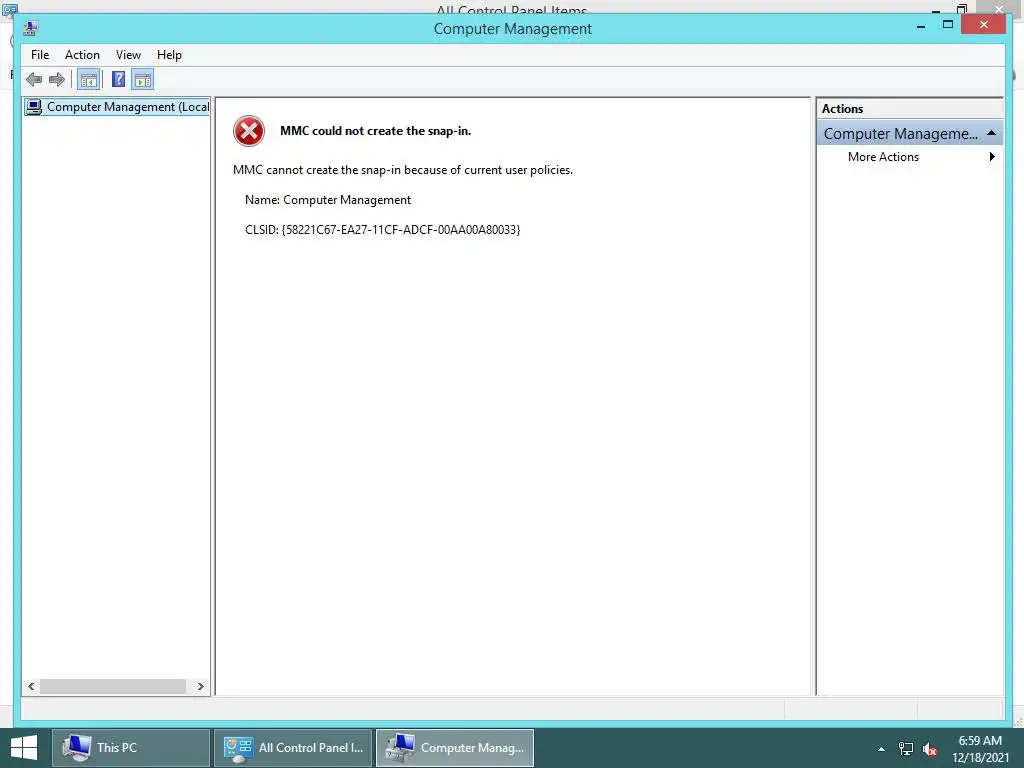Expand More Actions submenu arrow
Viewport: 1024px width, 768px height.
(x=992, y=157)
